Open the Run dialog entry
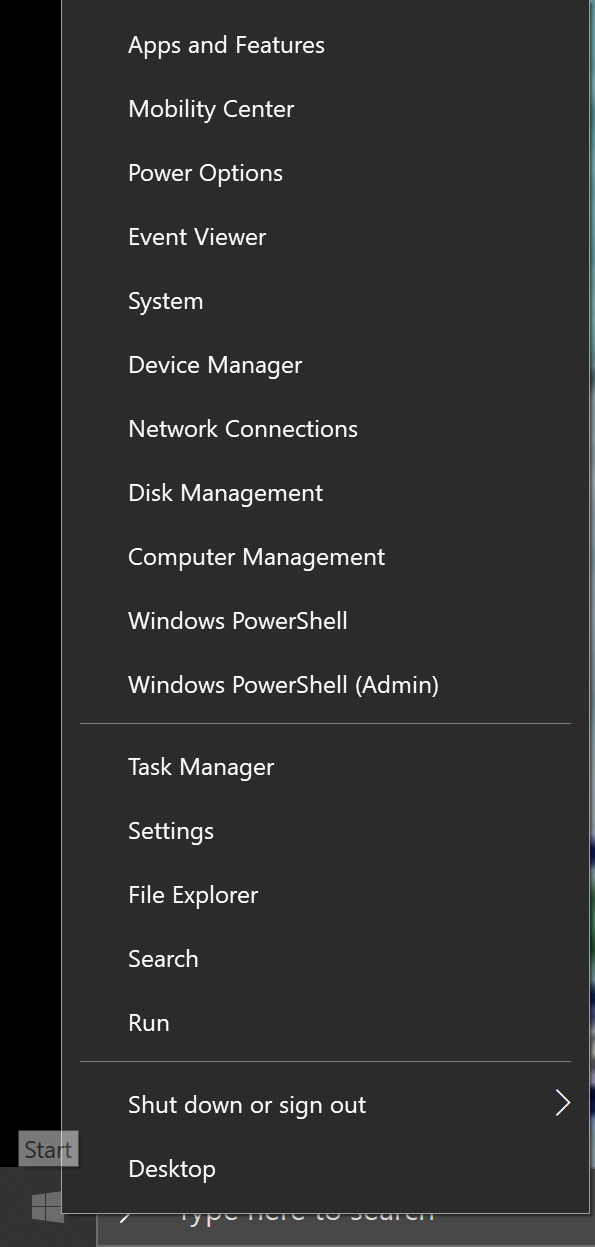 (x=326, y=1023)
